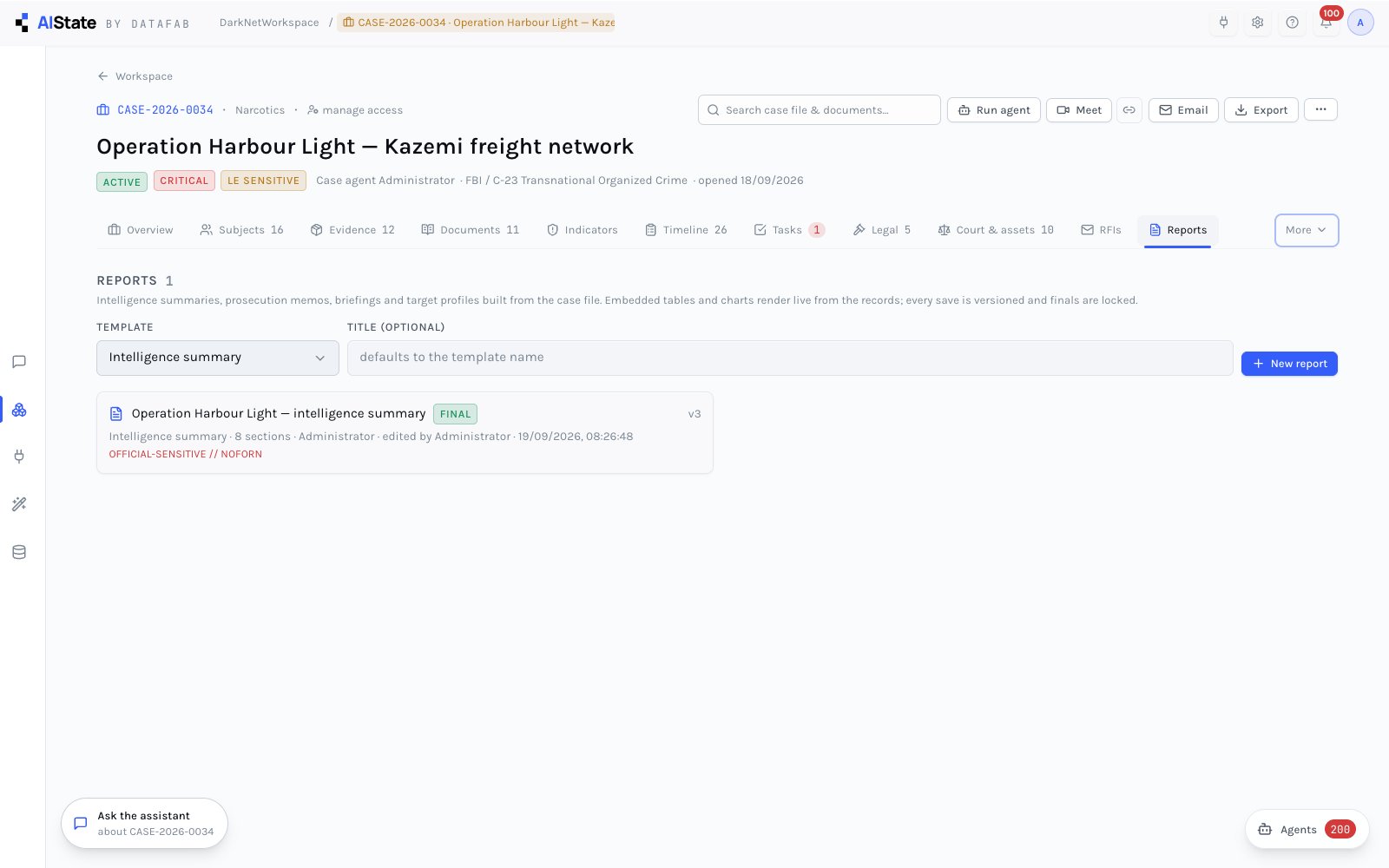The height and width of the screenshot is (868, 1389).
Task: Open the connectors plug icon in left sidebar
Action: [19, 457]
